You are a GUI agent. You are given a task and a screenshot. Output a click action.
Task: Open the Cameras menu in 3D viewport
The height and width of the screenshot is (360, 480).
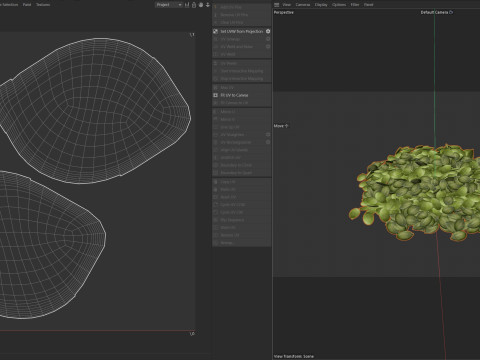pyautogui.click(x=303, y=5)
